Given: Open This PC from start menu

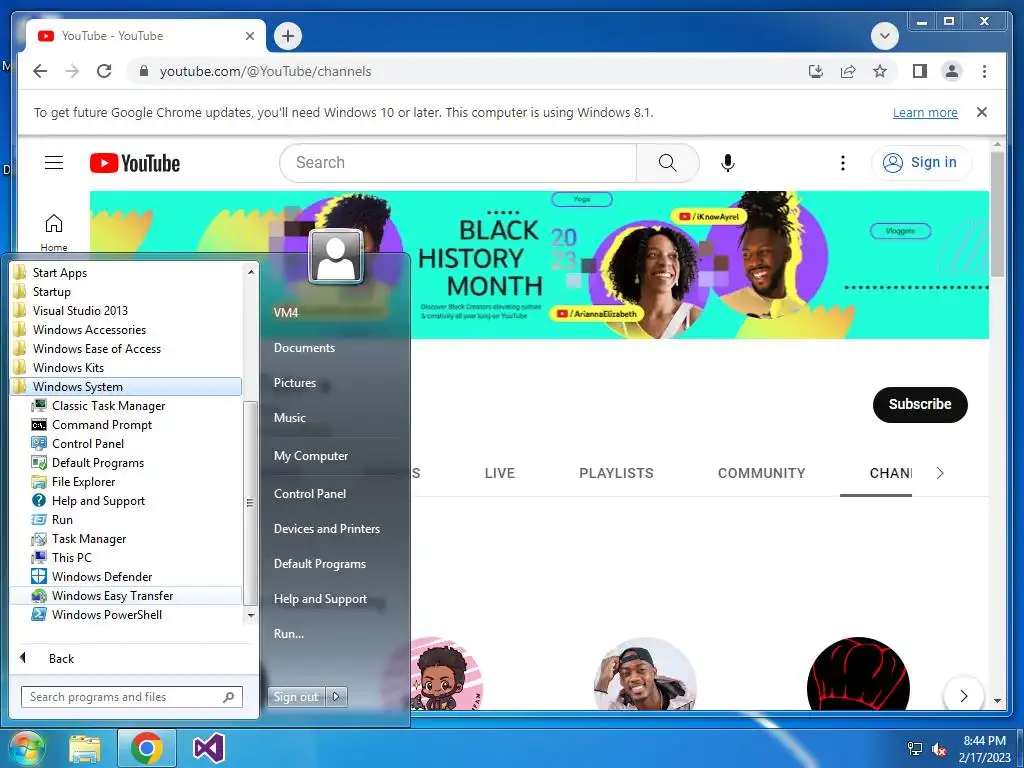Looking at the screenshot, I should coord(71,557).
